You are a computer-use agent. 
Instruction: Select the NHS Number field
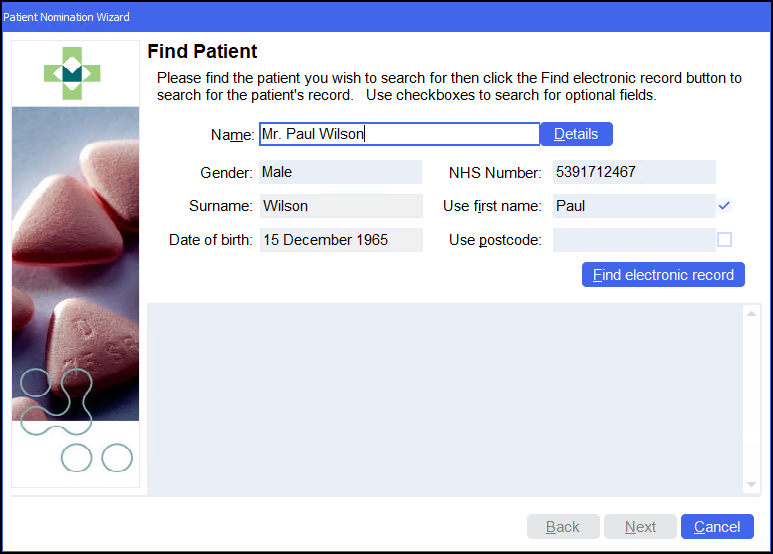click(634, 172)
